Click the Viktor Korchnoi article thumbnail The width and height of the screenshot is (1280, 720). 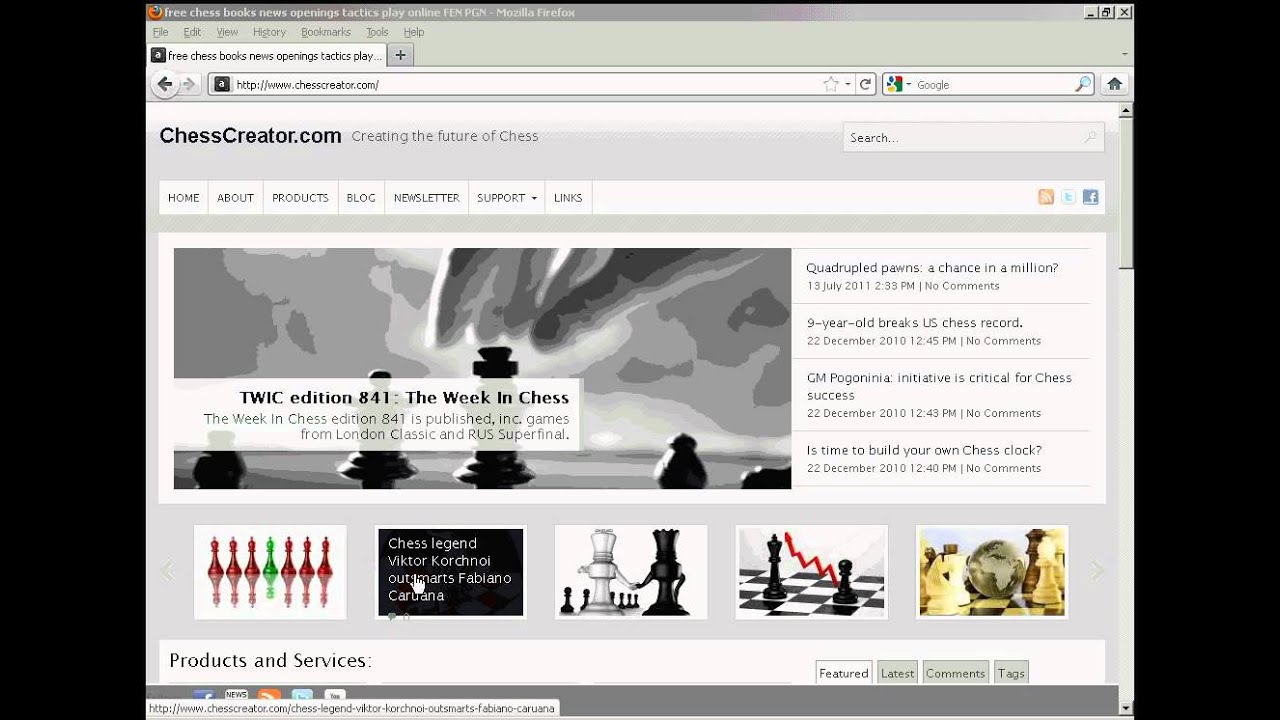click(450, 572)
